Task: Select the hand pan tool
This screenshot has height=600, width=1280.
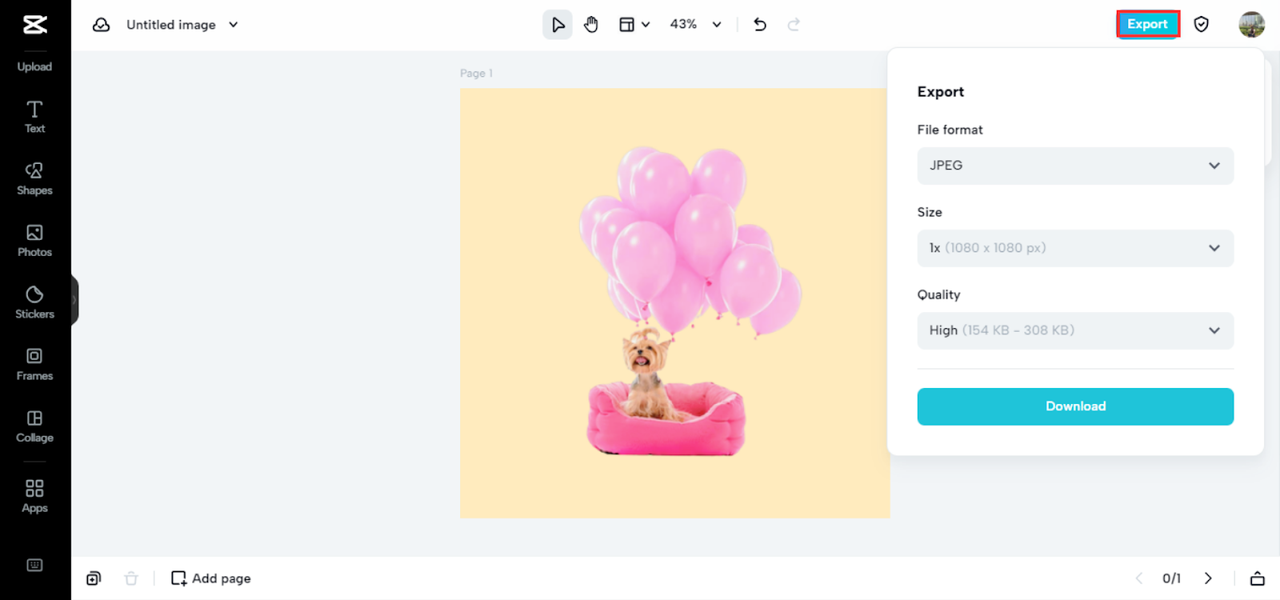Action: (591, 25)
